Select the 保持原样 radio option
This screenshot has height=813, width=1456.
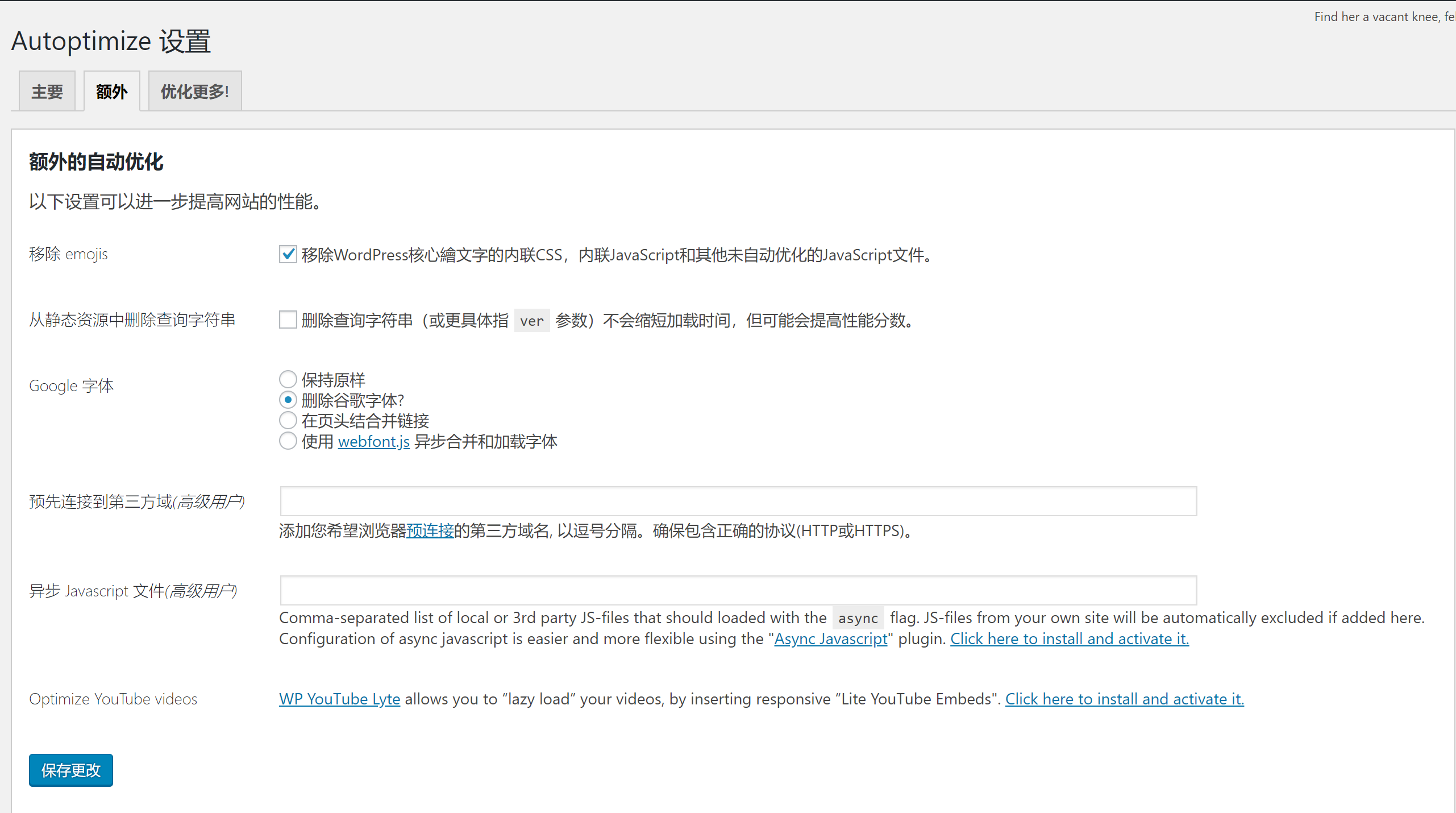(288, 379)
